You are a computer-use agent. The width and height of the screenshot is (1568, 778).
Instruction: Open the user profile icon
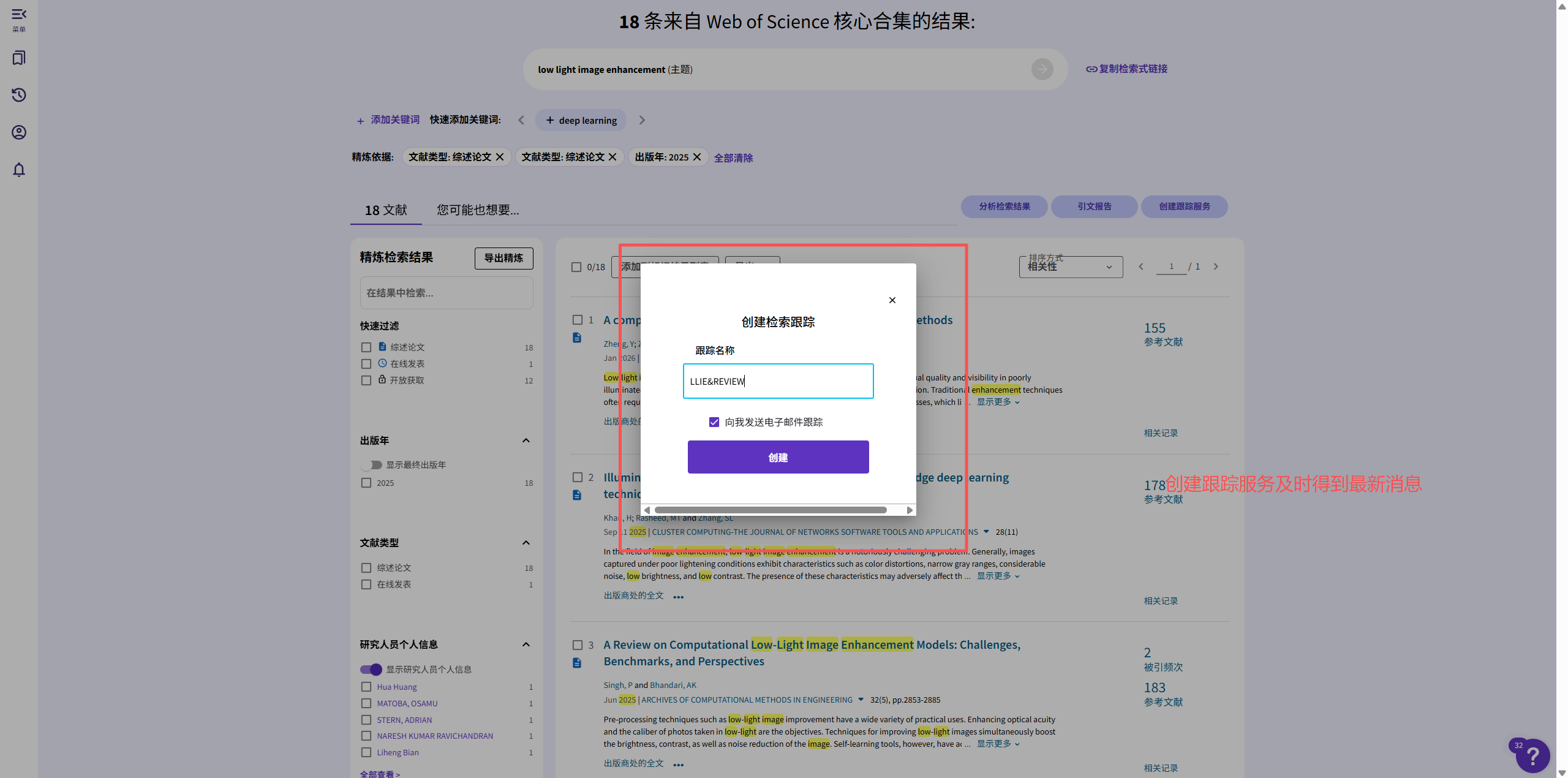tap(19, 132)
